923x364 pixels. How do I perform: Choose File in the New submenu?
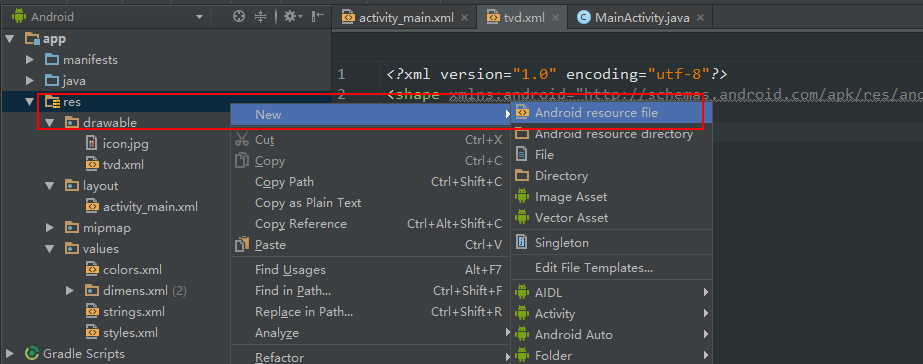(x=612, y=155)
